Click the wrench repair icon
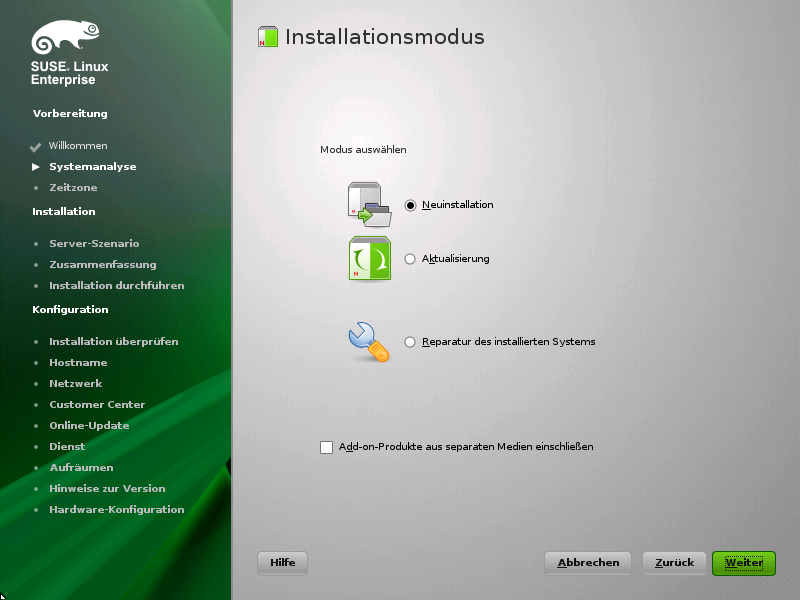 tap(369, 342)
